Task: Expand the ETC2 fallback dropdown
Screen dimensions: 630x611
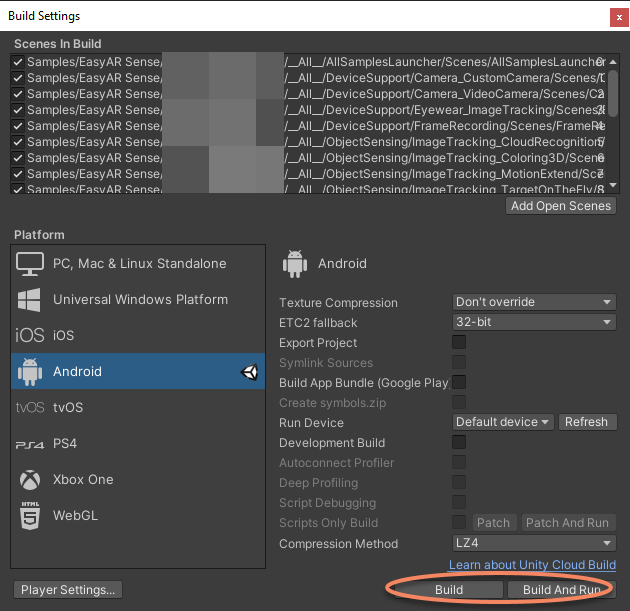Action: [x=534, y=323]
